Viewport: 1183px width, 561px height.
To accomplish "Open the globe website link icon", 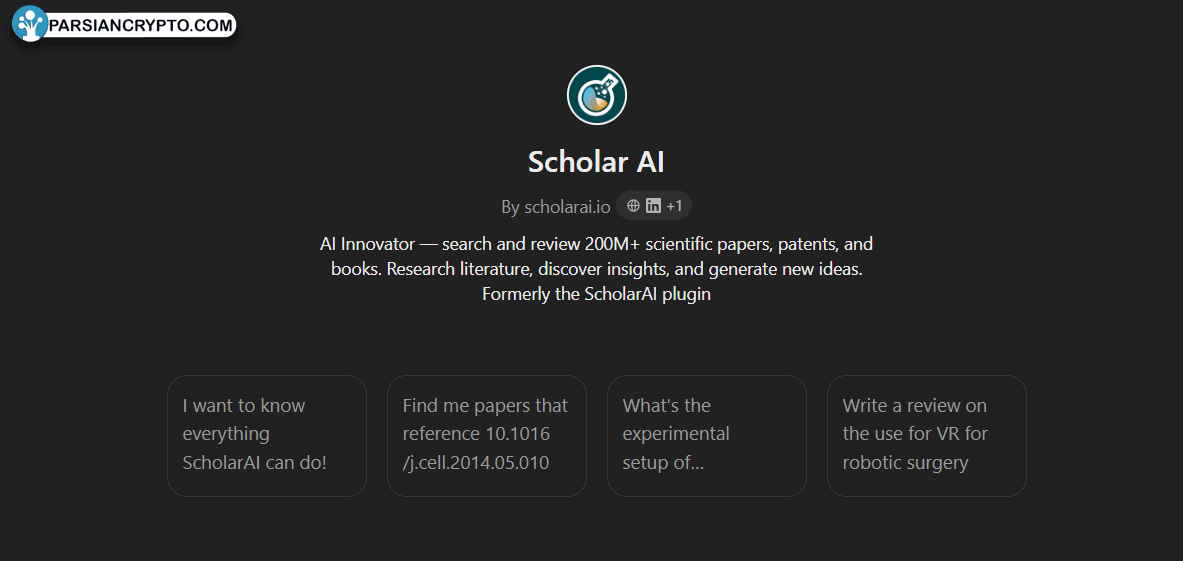I will point(634,206).
